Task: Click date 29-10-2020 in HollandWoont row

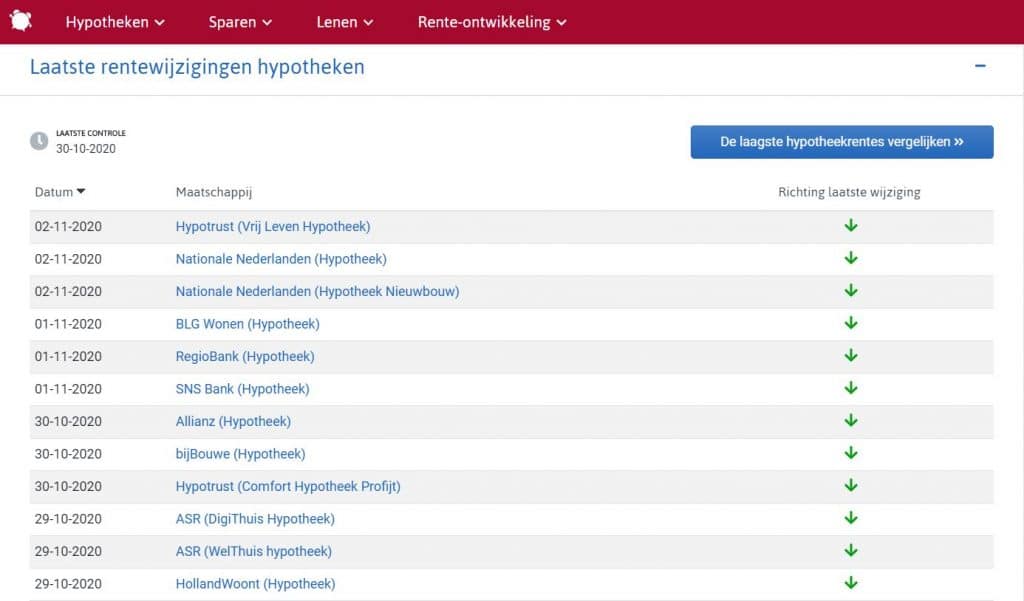Action: pos(68,584)
